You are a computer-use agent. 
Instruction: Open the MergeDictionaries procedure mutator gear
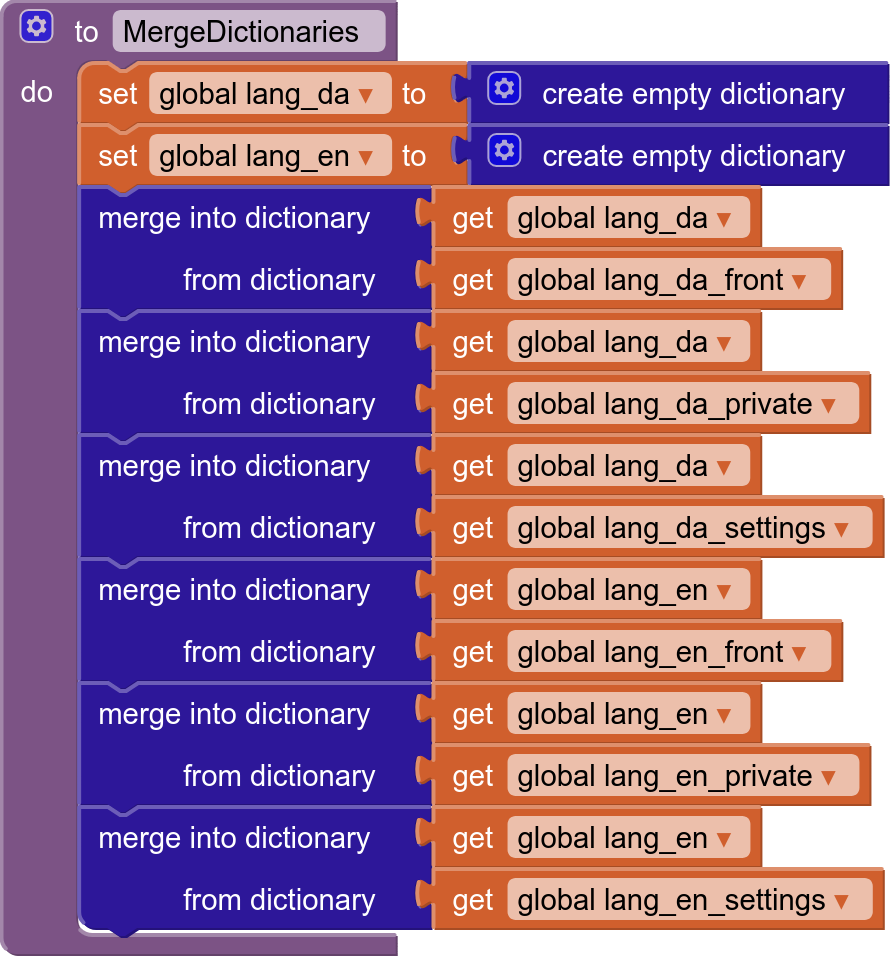click(x=36, y=27)
